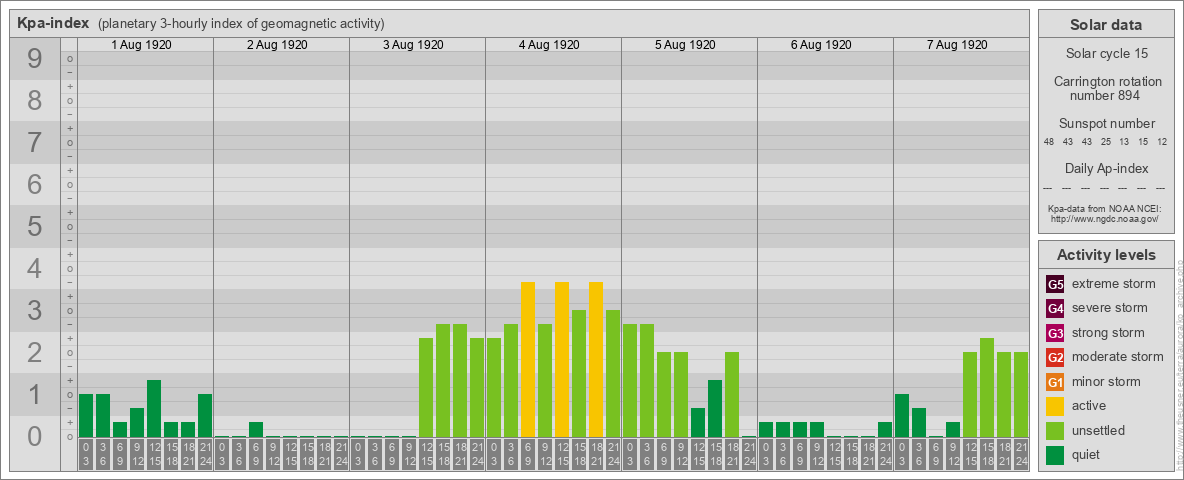Click the Carrington rotation number 894 text
The width and height of the screenshot is (1184, 480).
[x=1106, y=88]
